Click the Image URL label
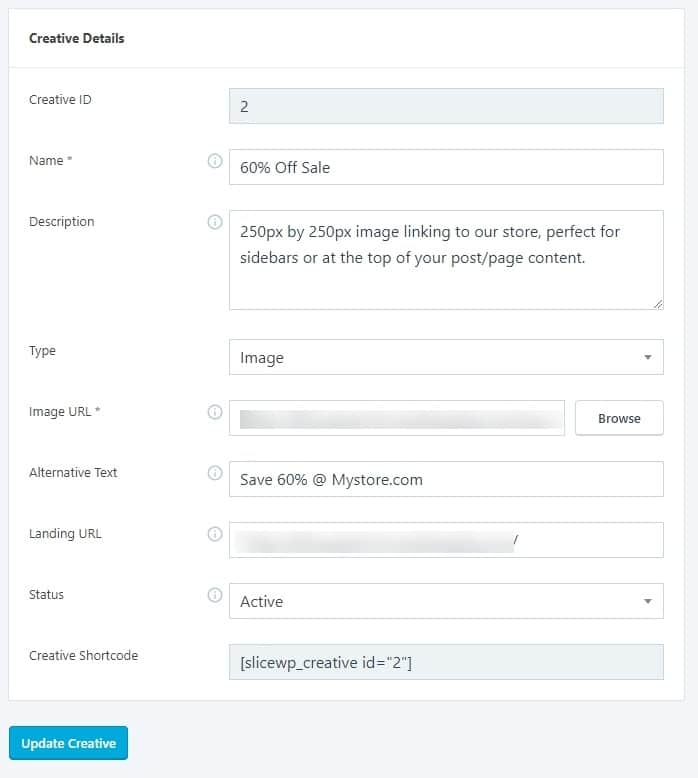The width and height of the screenshot is (698, 778). [x=64, y=412]
